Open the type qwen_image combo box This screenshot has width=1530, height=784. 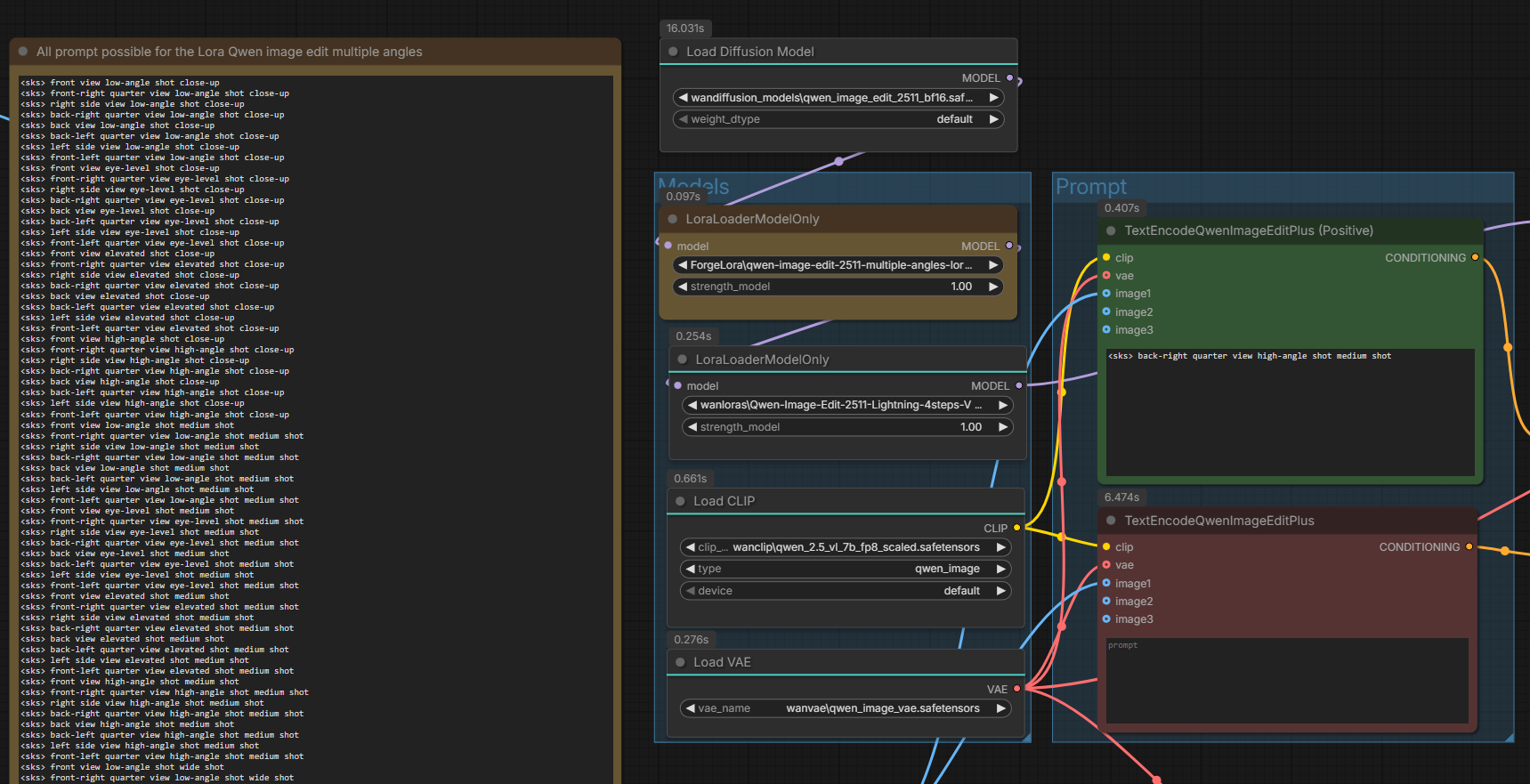846,569
